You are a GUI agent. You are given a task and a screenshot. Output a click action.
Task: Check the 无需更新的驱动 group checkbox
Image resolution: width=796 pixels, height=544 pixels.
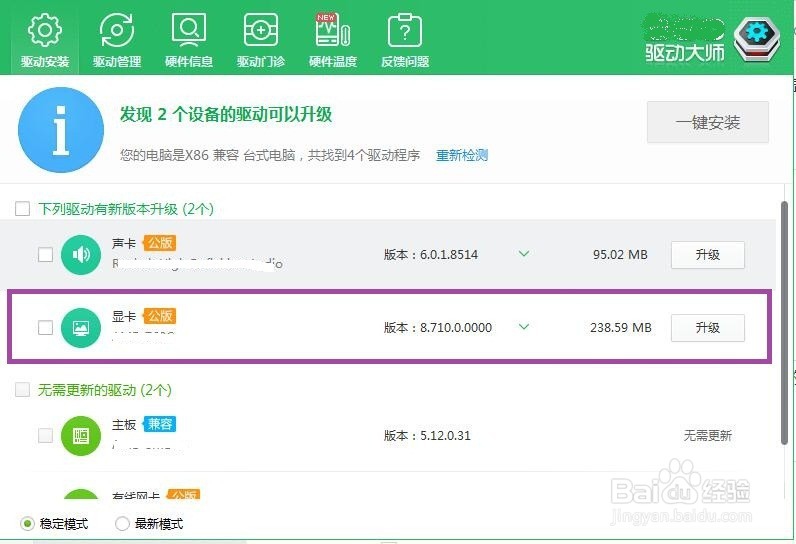point(22,390)
